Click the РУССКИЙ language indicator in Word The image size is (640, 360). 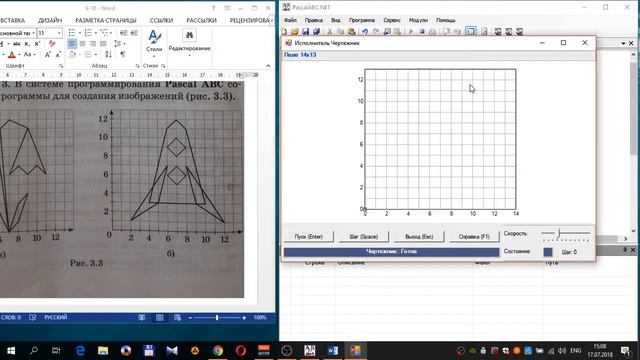[x=56, y=318]
